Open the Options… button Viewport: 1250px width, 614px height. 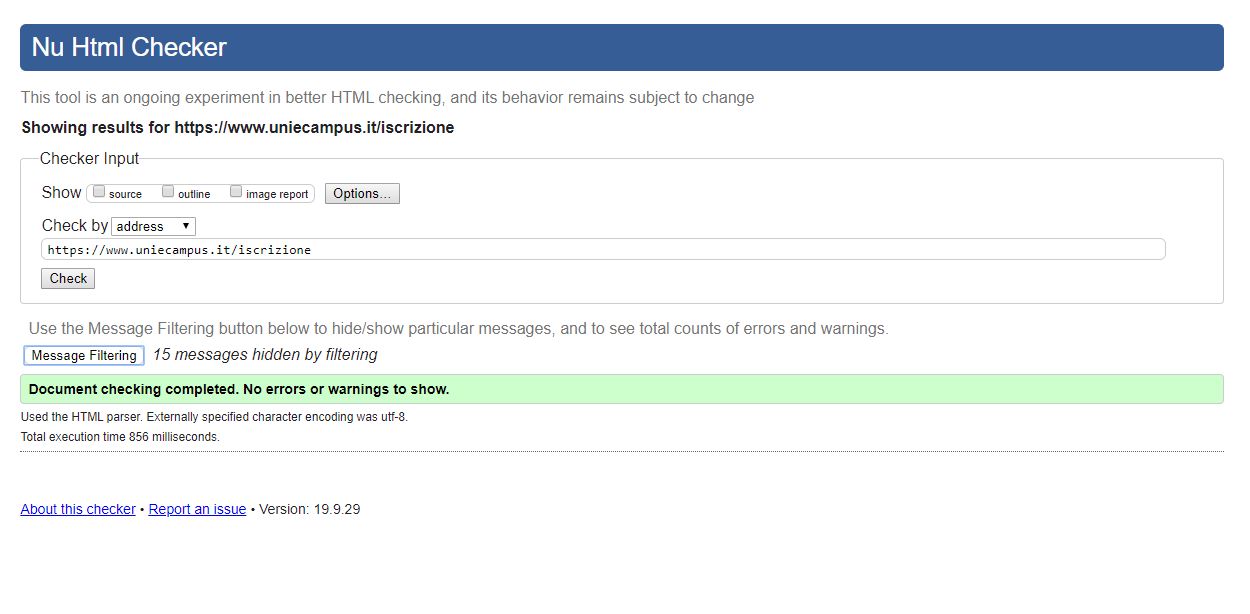click(362, 194)
